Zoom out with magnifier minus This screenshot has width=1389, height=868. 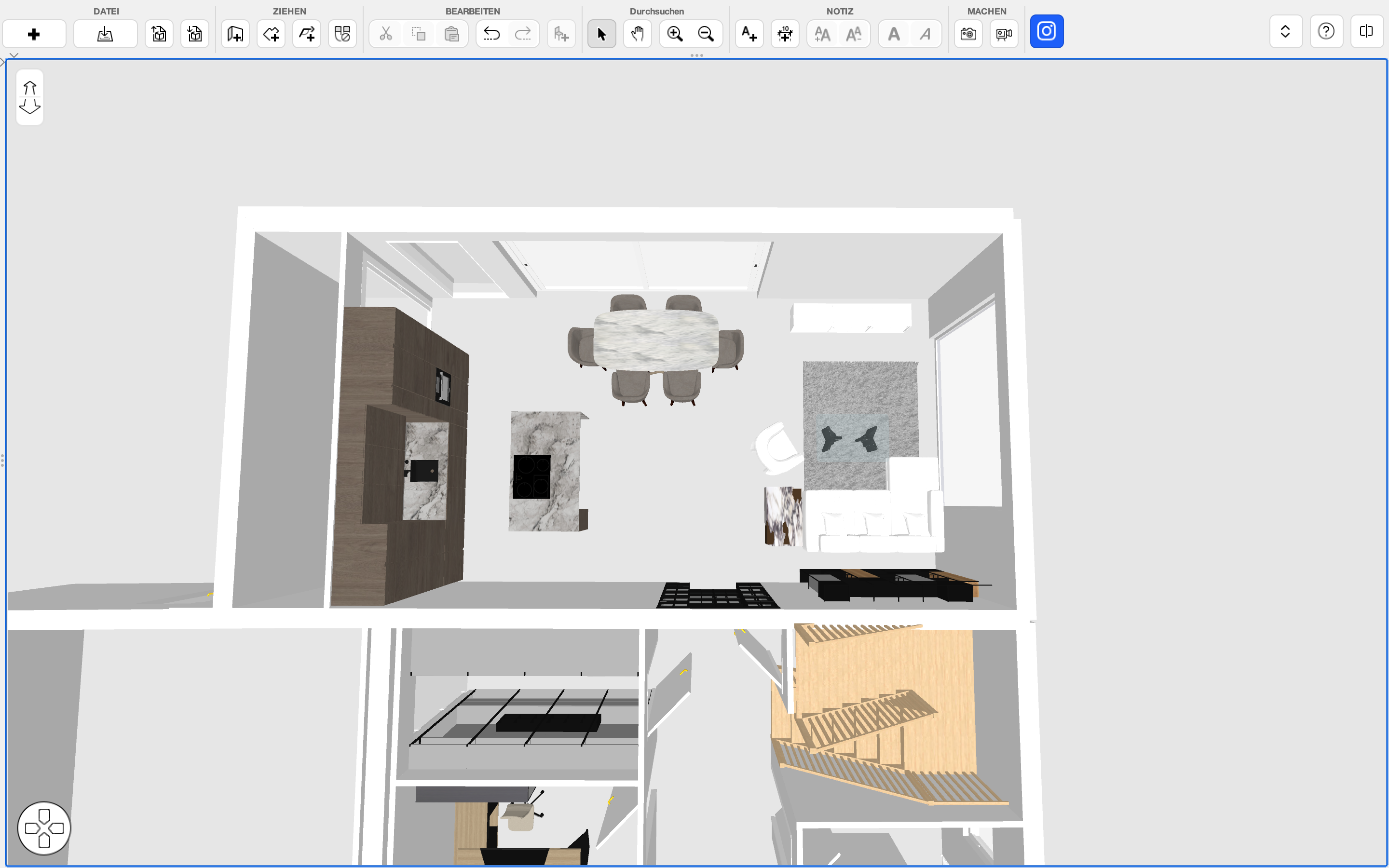(x=706, y=34)
